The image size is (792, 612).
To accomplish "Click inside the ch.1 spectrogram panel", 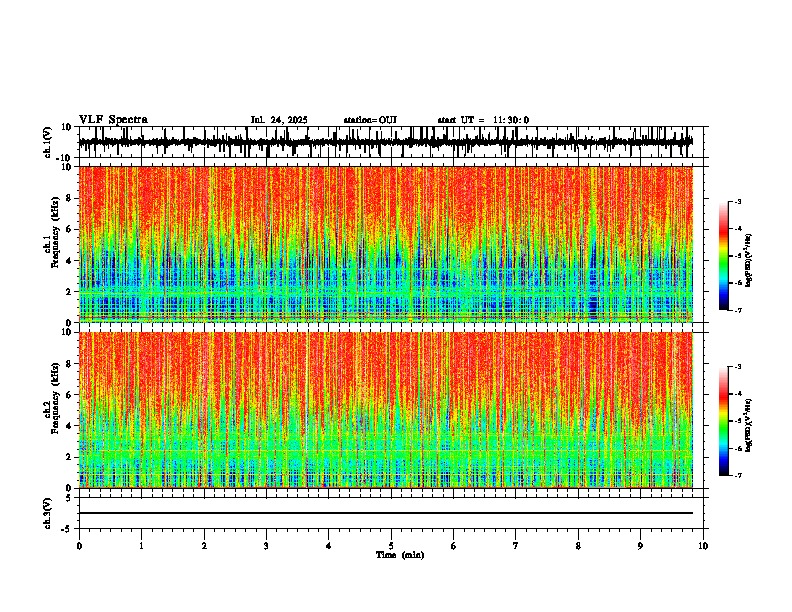I will coord(386,244).
